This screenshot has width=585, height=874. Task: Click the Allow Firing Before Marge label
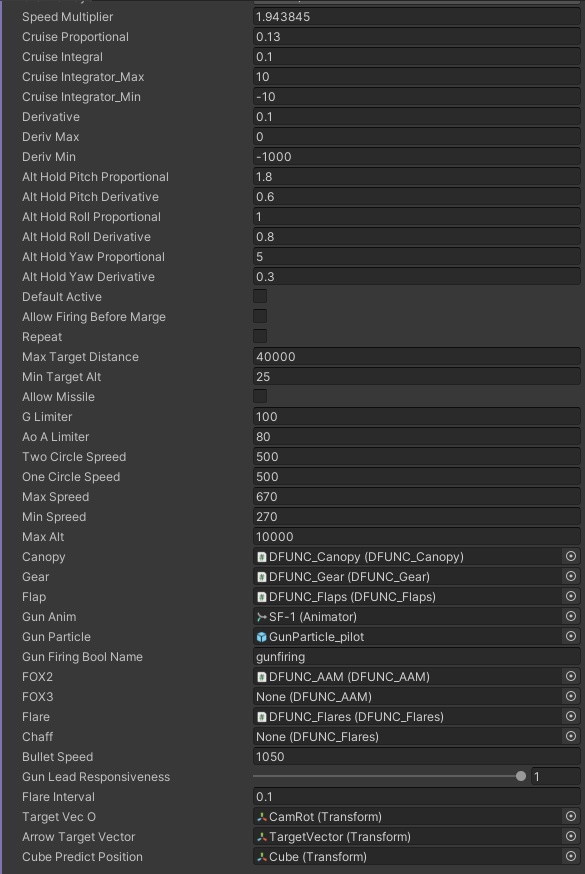tap(94, 317)
